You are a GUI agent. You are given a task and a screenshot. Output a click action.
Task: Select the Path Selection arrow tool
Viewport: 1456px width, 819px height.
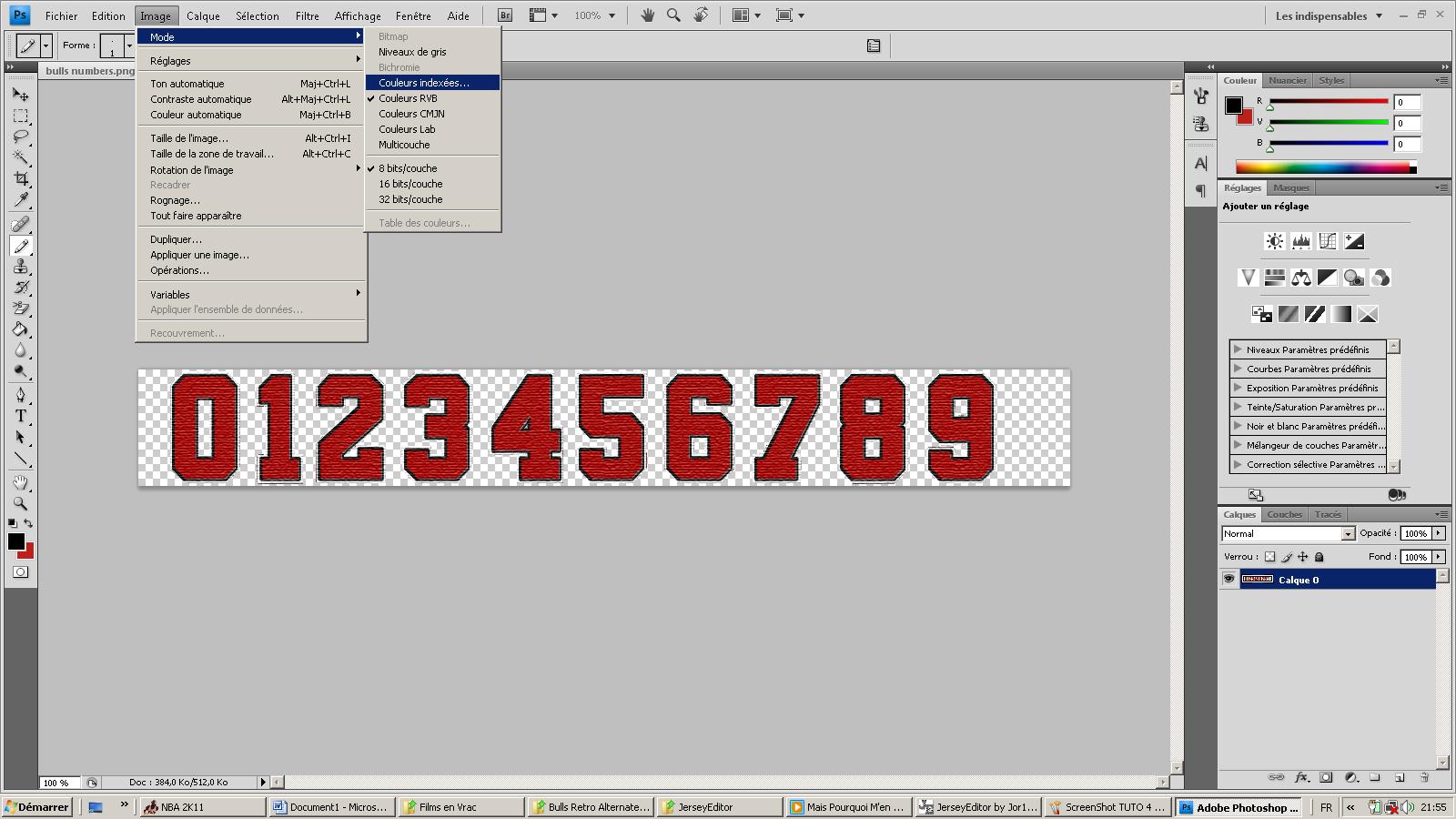coord(20,438)
